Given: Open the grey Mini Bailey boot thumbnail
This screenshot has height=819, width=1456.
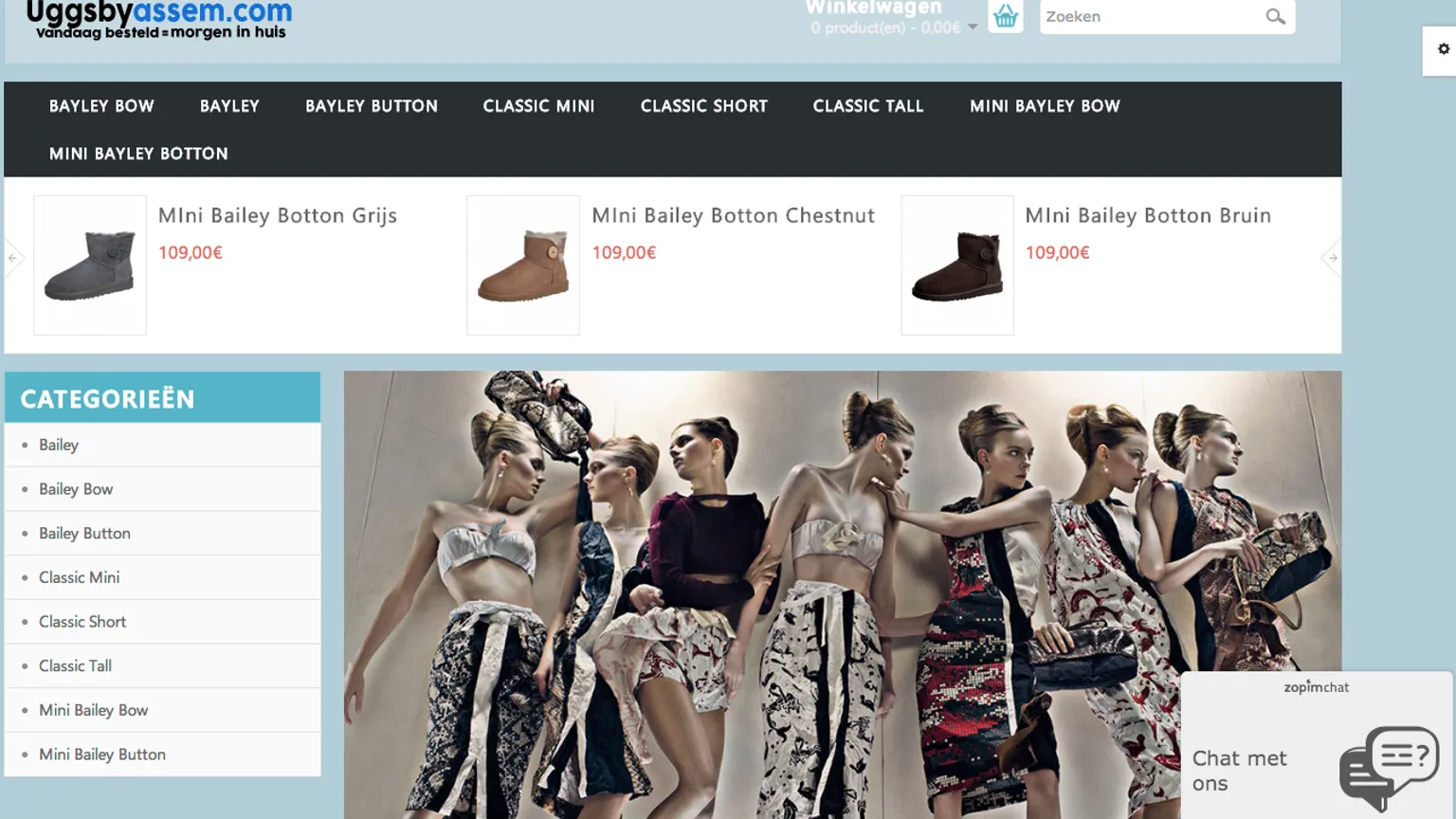Looking at the screenshot, I should tap(90, 265).
